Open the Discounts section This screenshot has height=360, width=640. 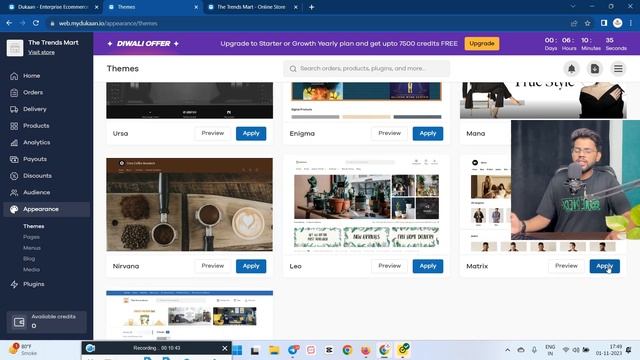click(x=37, y=176)
